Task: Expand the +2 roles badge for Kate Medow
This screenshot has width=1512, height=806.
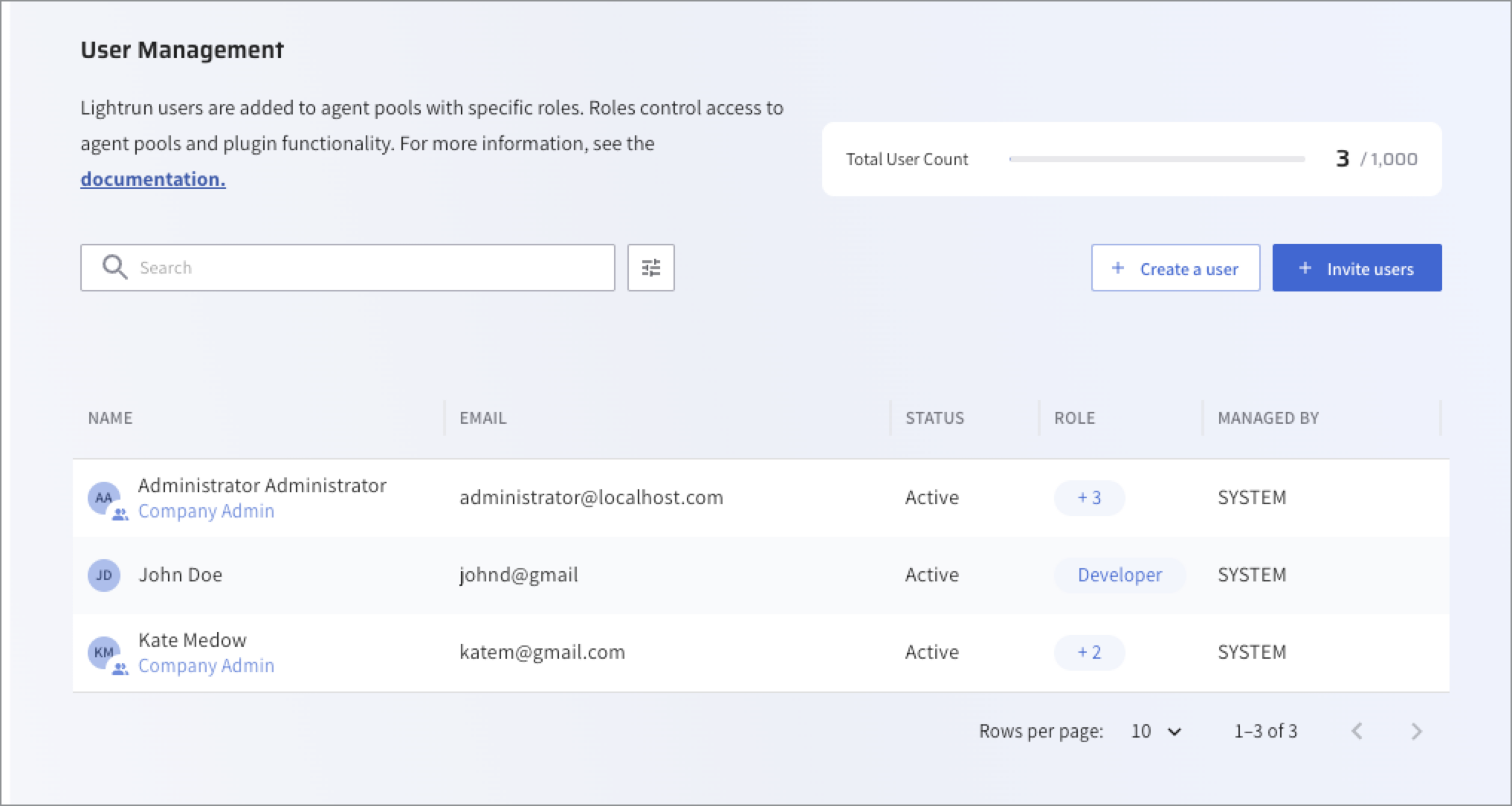Action: click(1089, 652)
